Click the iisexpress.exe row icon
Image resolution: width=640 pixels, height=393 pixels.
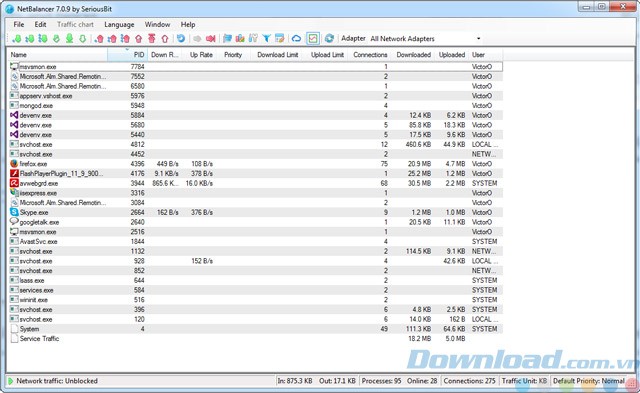[x=14, y=193]
